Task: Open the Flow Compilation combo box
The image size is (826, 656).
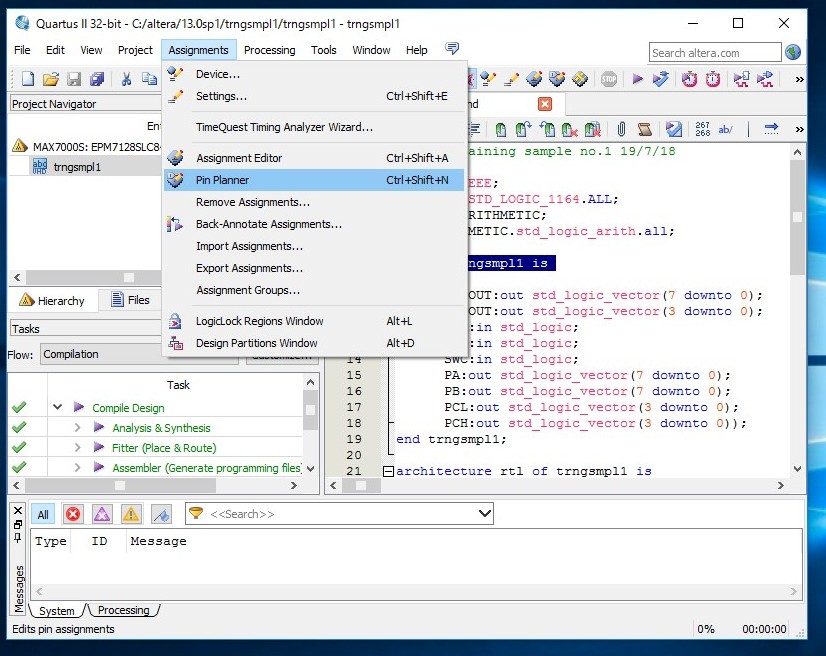Action: [139, 354]
